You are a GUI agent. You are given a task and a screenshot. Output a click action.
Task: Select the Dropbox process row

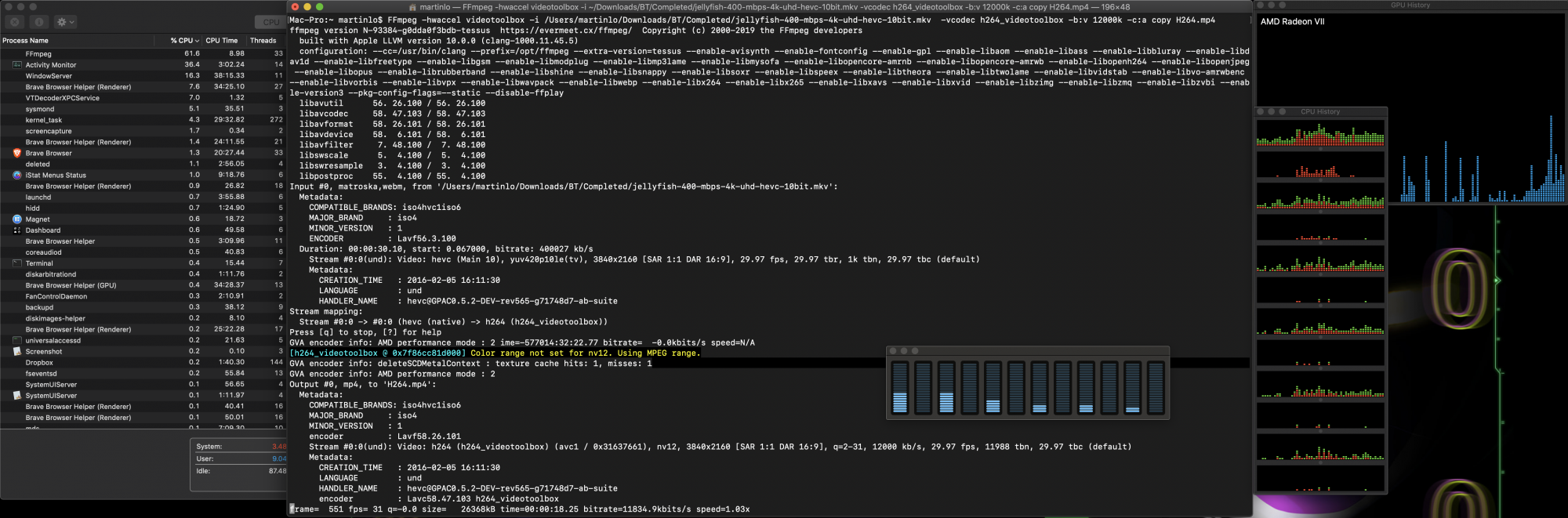(143, 362)
